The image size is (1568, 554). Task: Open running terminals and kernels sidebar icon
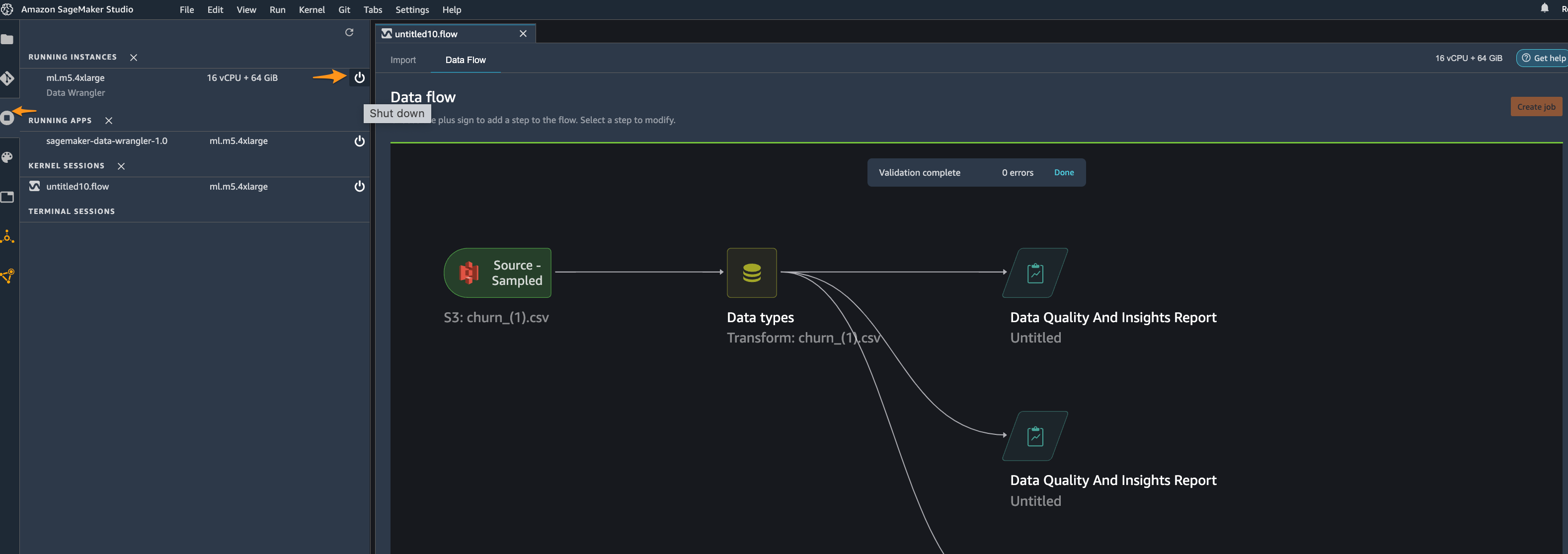[x=7, y=118]
